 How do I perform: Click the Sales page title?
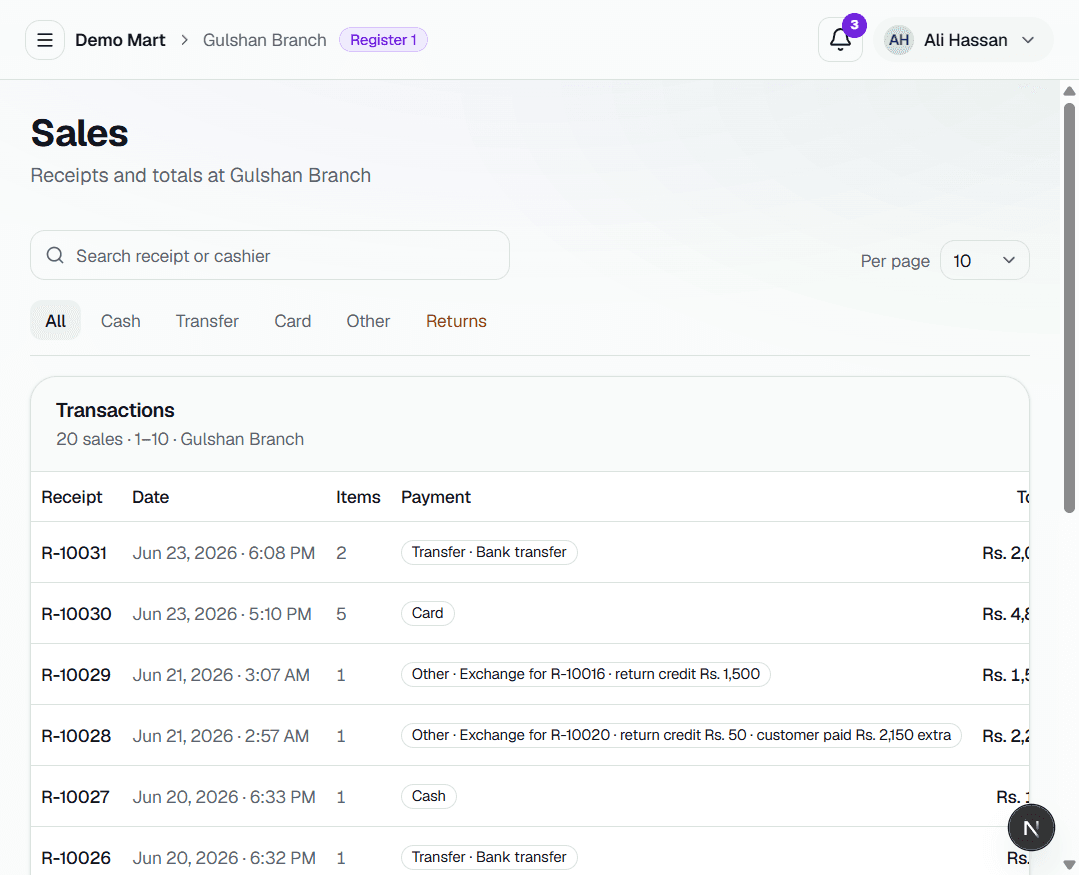[80, 133]
